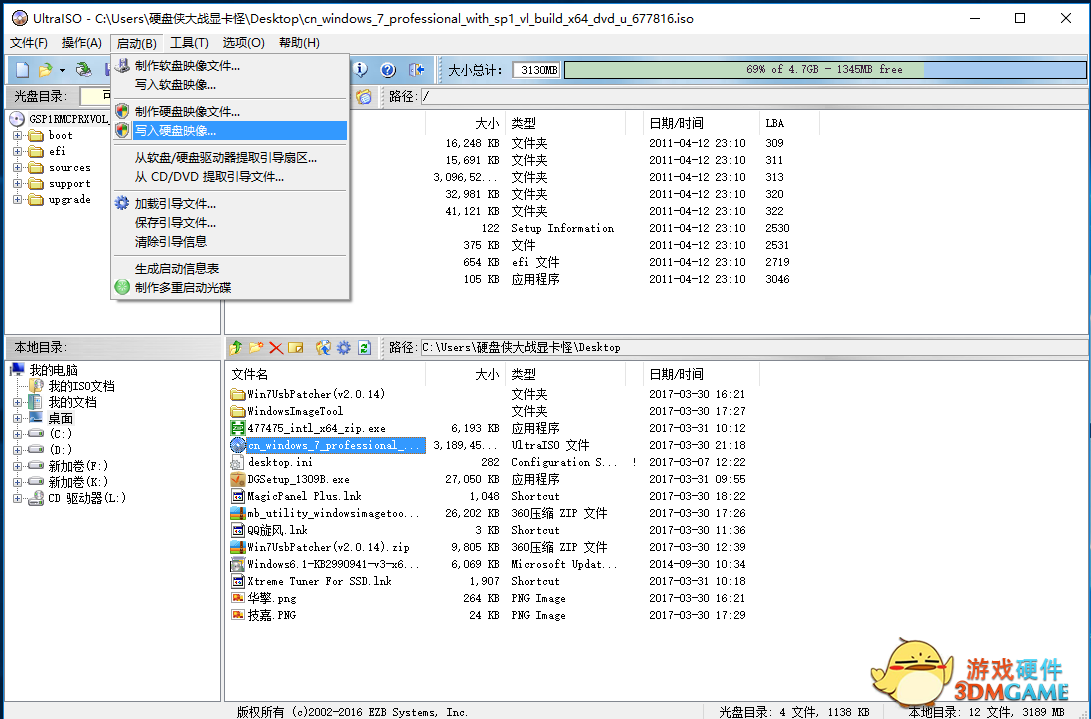This screenshot has width=1091, height=719.
Task: Click the Help question mark icon
Action: tap(388, 70)
